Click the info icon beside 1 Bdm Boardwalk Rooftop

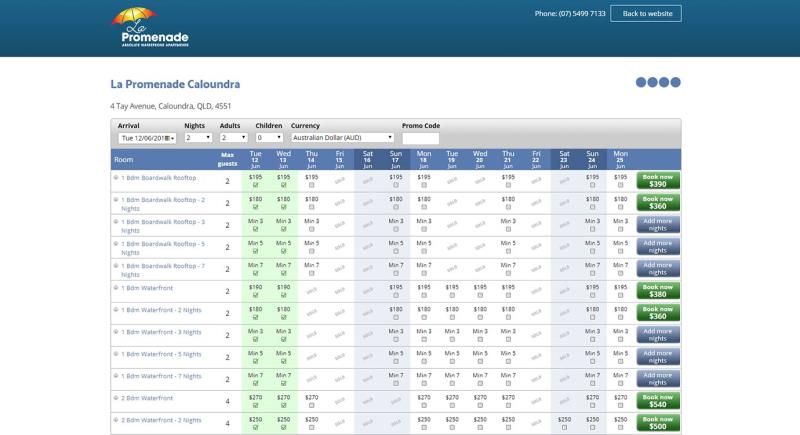click(116, 177)
